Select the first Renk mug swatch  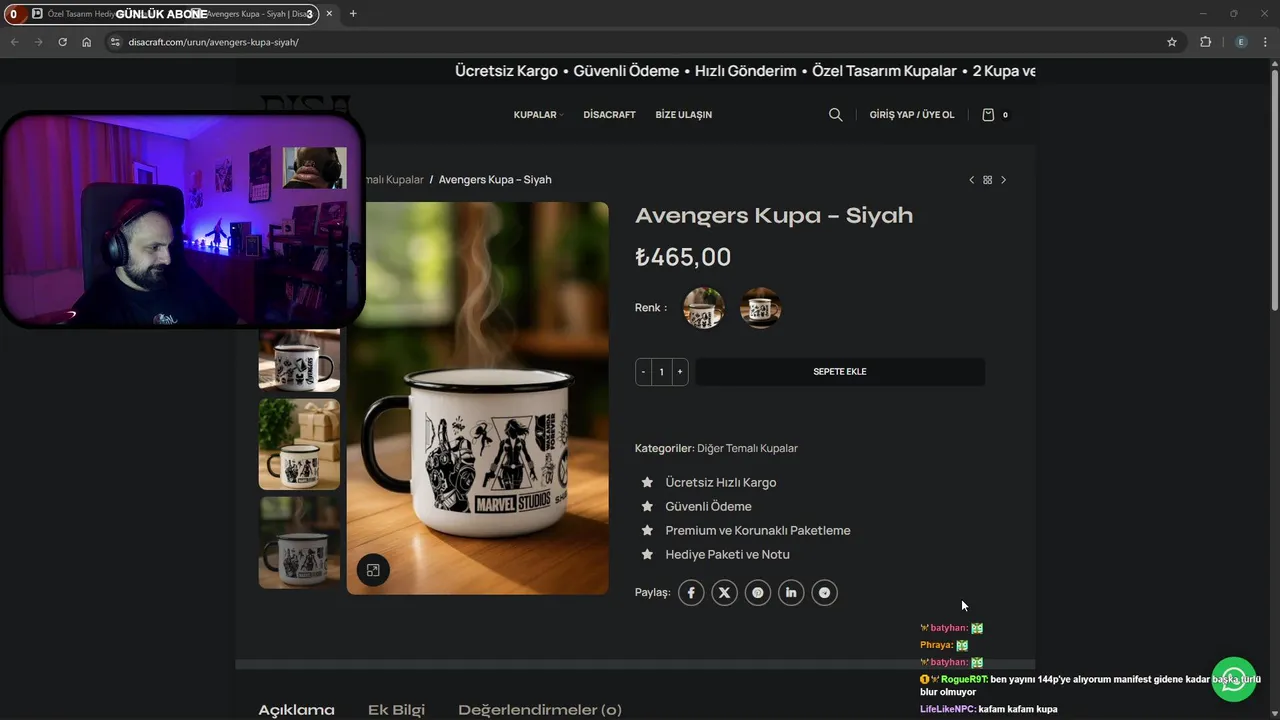click(704, 308)
